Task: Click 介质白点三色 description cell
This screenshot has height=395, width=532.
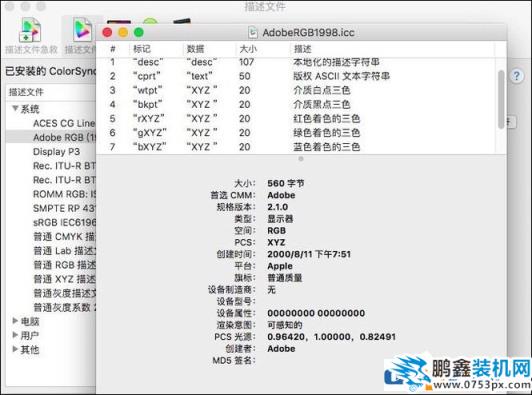Action: click(322, 90)
